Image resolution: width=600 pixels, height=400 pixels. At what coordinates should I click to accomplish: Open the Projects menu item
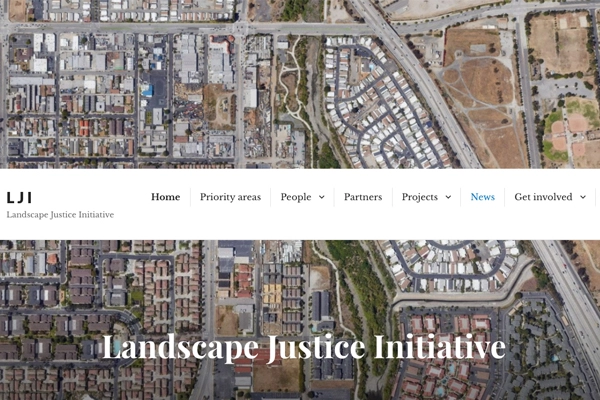click(x=420, y=197)
